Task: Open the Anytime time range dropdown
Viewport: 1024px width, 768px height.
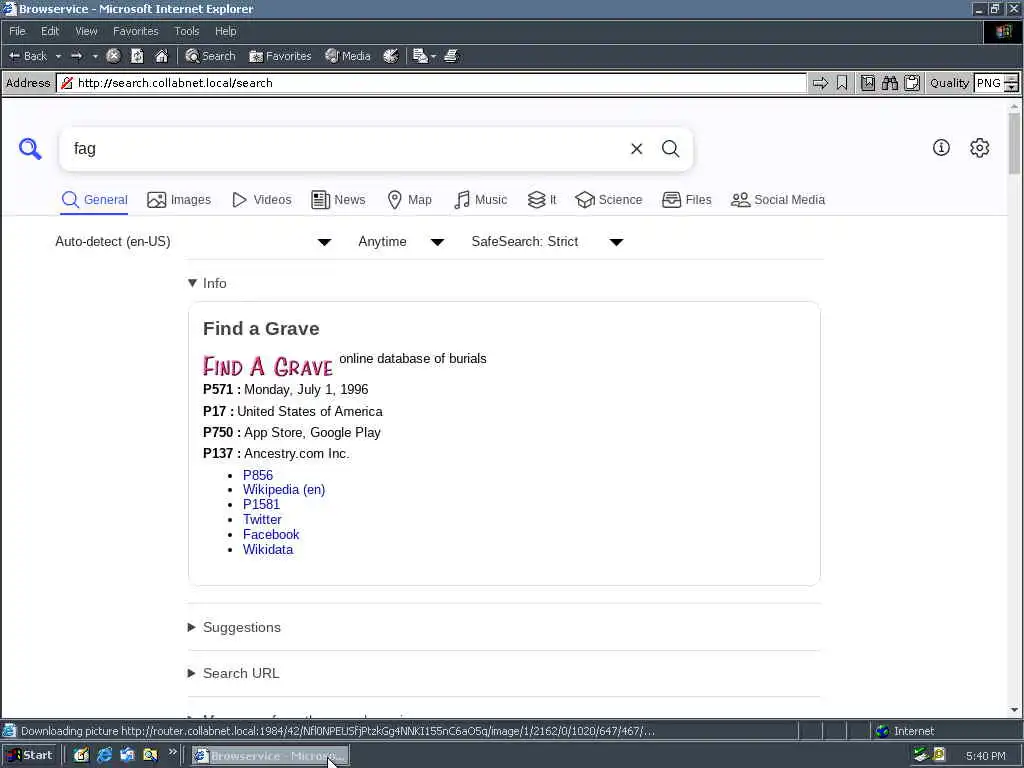Action: point(401,242)
